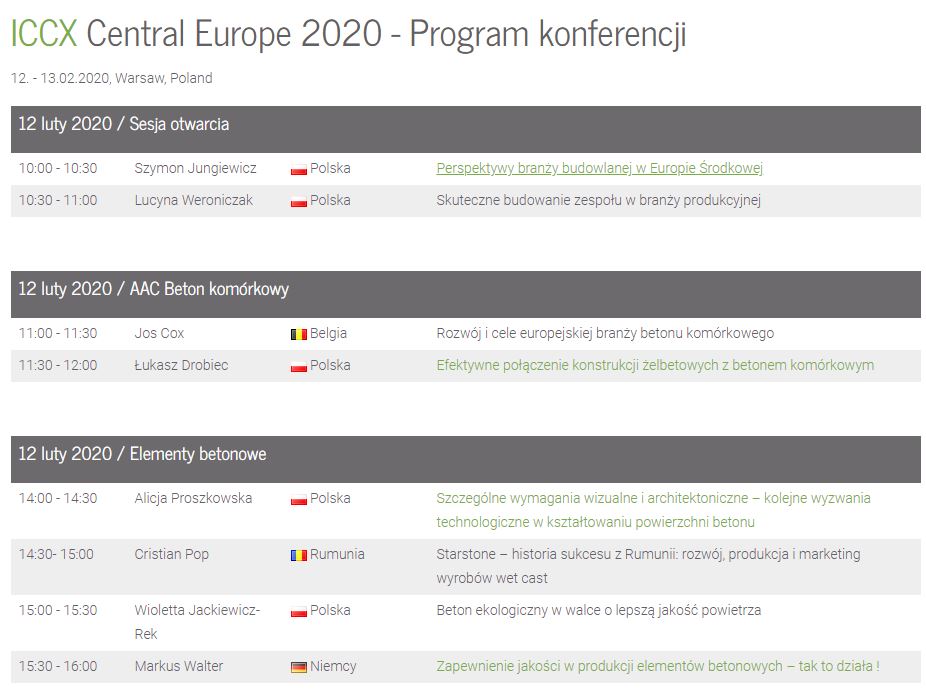Click the Belgian flag next to Belgia

pyautogui.click(x=299, y=334)
